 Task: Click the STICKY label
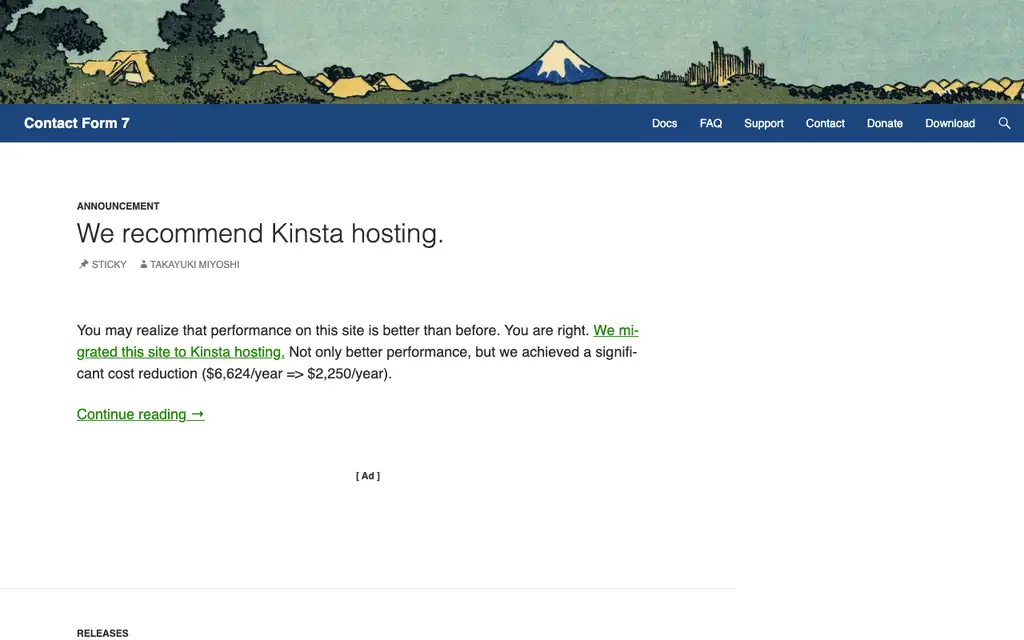[109, 264]
